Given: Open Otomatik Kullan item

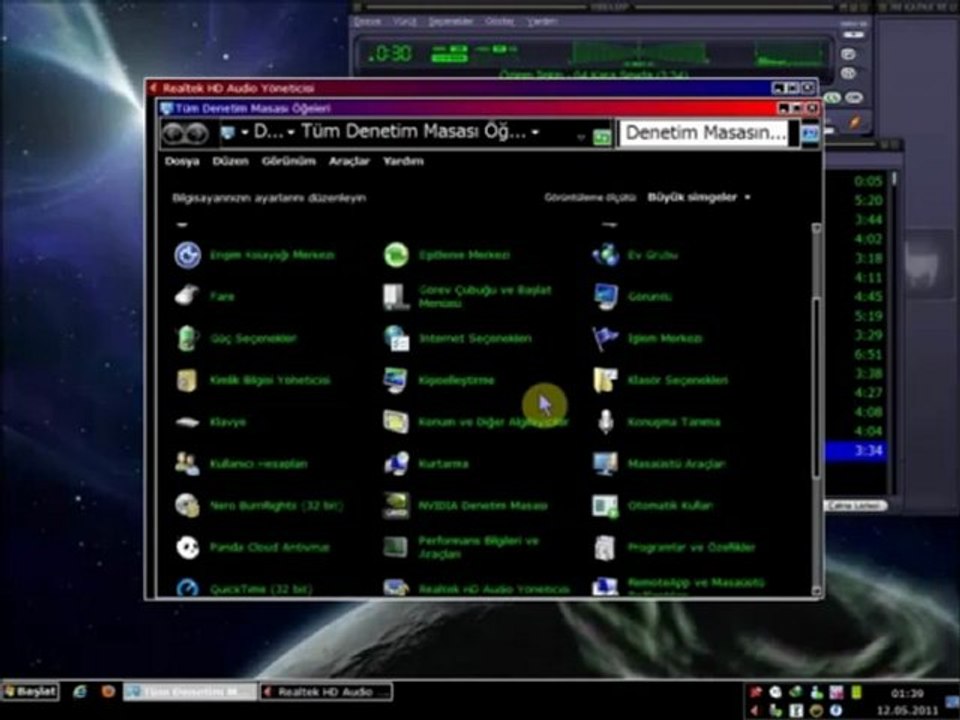Looking at the screenshot, I should (653, 505).
